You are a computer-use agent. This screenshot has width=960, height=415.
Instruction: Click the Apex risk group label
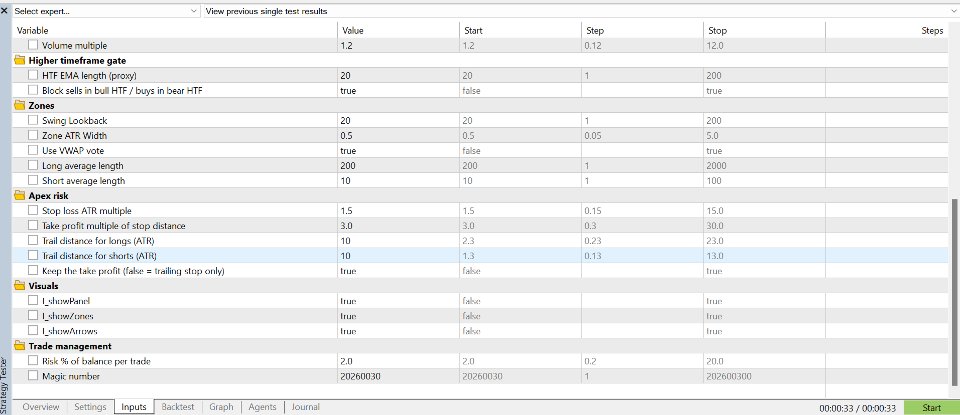pyautogui.click(x=48, y=196)
